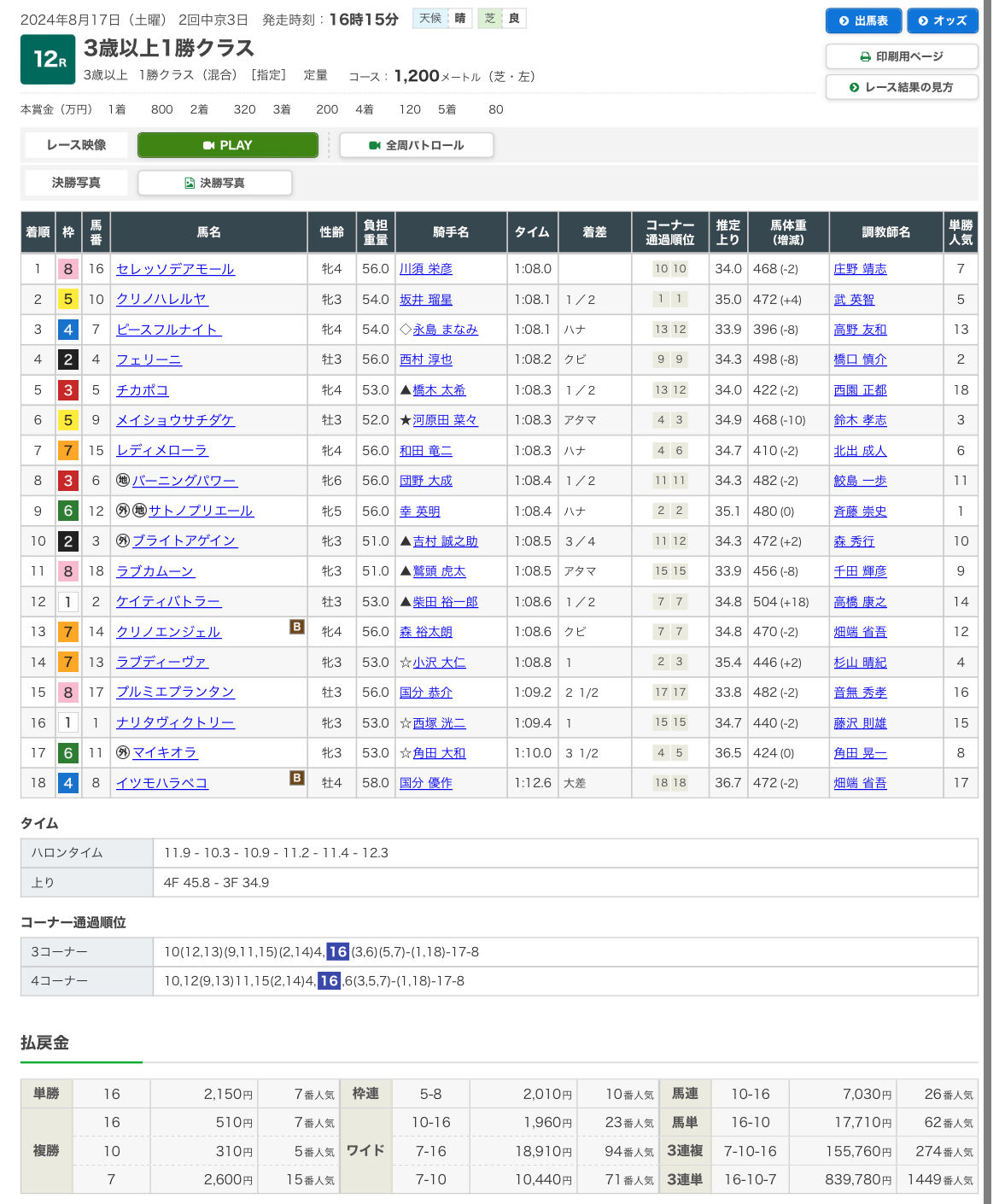Click the 地 mark beside バーニングパワー
The image size is (999, 1204).
coord(123,481)
